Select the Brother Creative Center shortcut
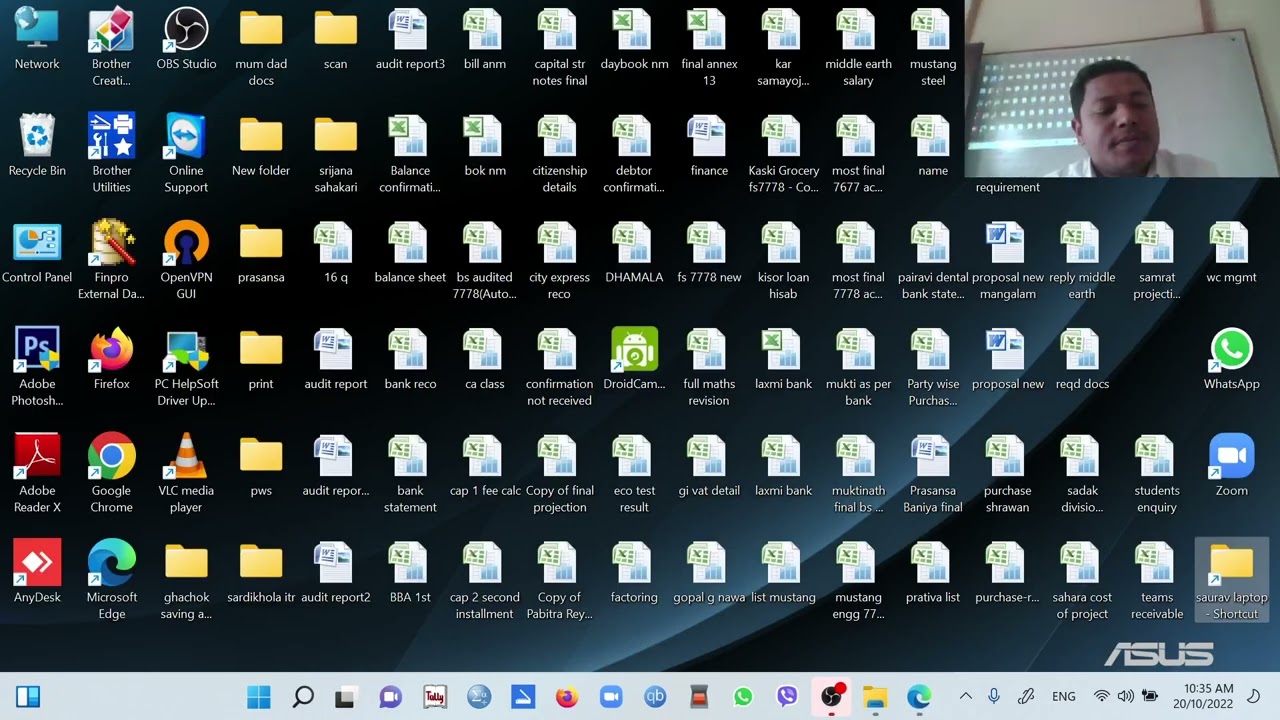1280x720 pixels. pos(112,47)
